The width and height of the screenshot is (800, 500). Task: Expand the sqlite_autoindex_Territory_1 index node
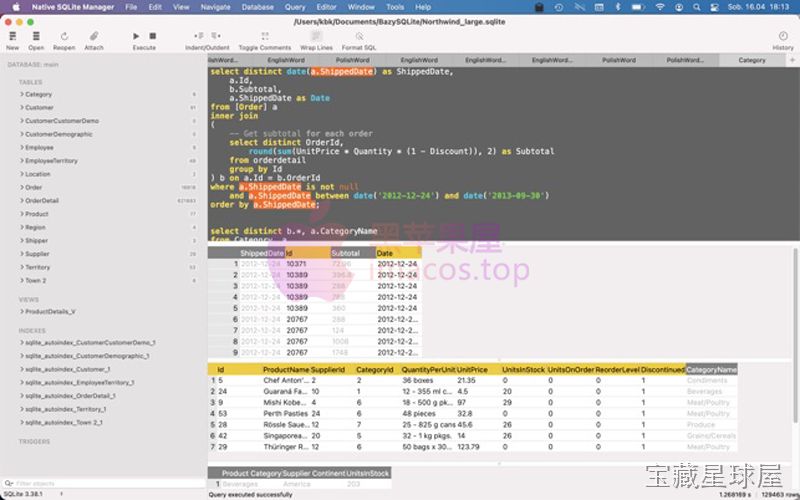pos(22,409)
